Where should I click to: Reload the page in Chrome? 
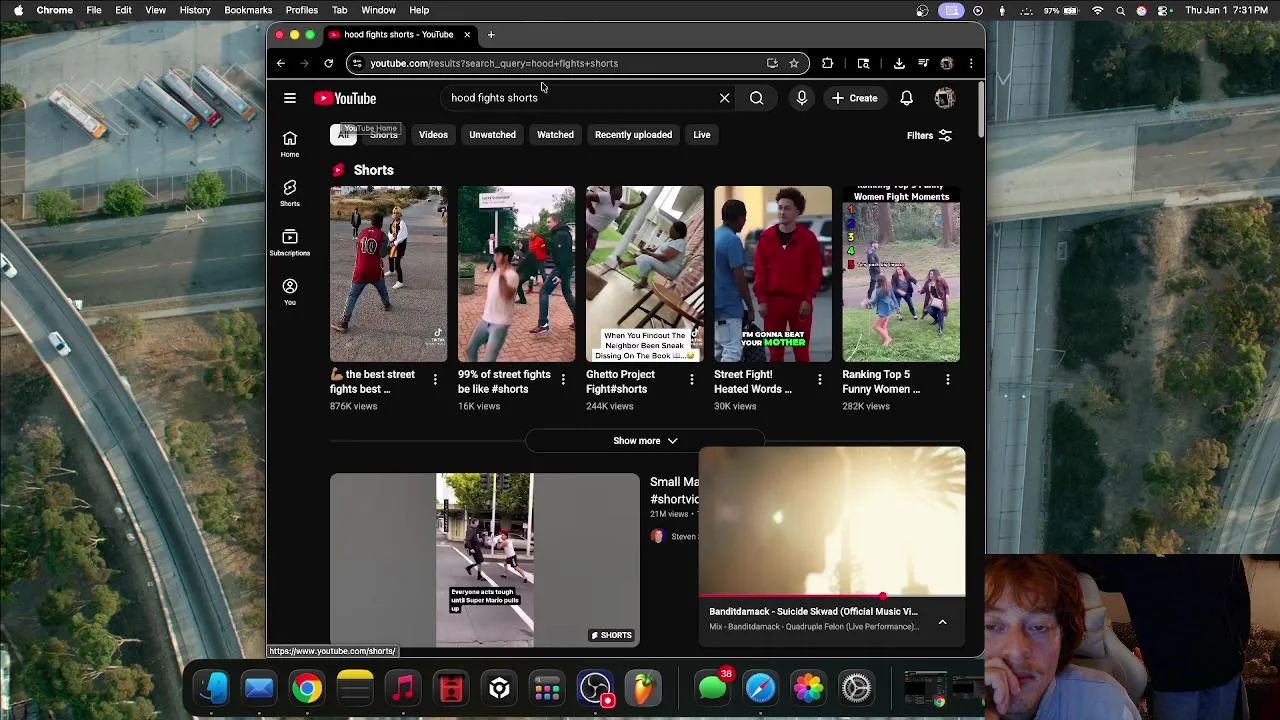click(328, 63)
